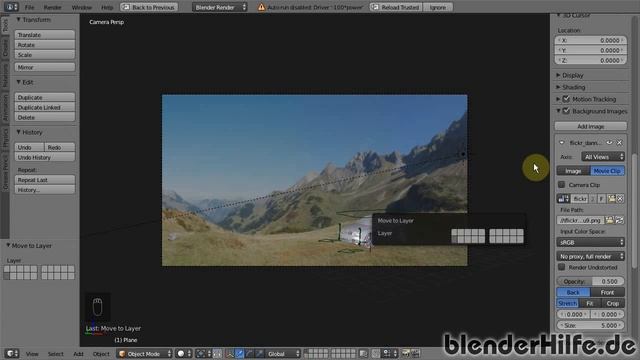Screen dimensions: 640x360
Task: Adjust the Opacity slider
Action: [591, 281]
